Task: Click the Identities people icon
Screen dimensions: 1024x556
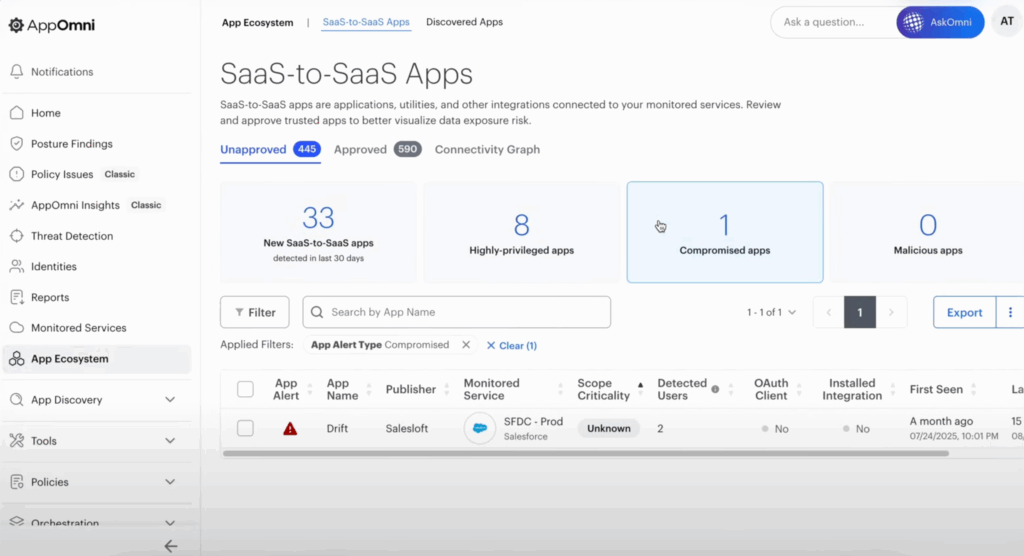Action: coord(16,267)
